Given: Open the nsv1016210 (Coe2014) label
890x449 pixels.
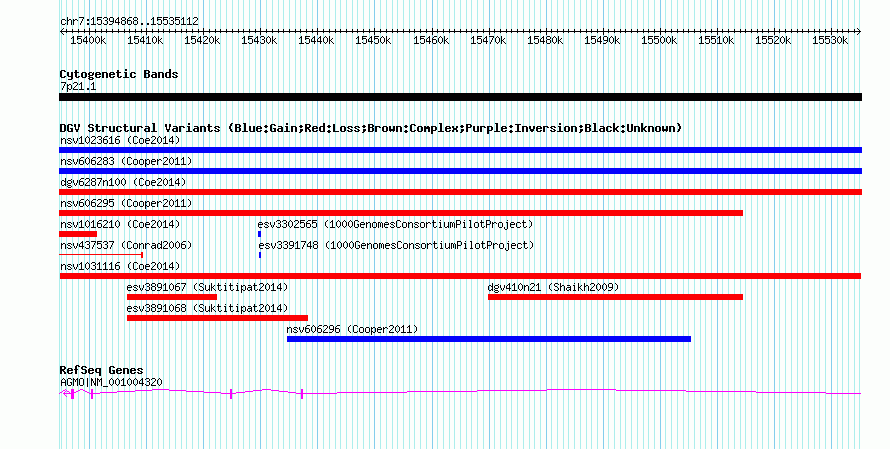Looking at the screenshot, I should [120, 224].
